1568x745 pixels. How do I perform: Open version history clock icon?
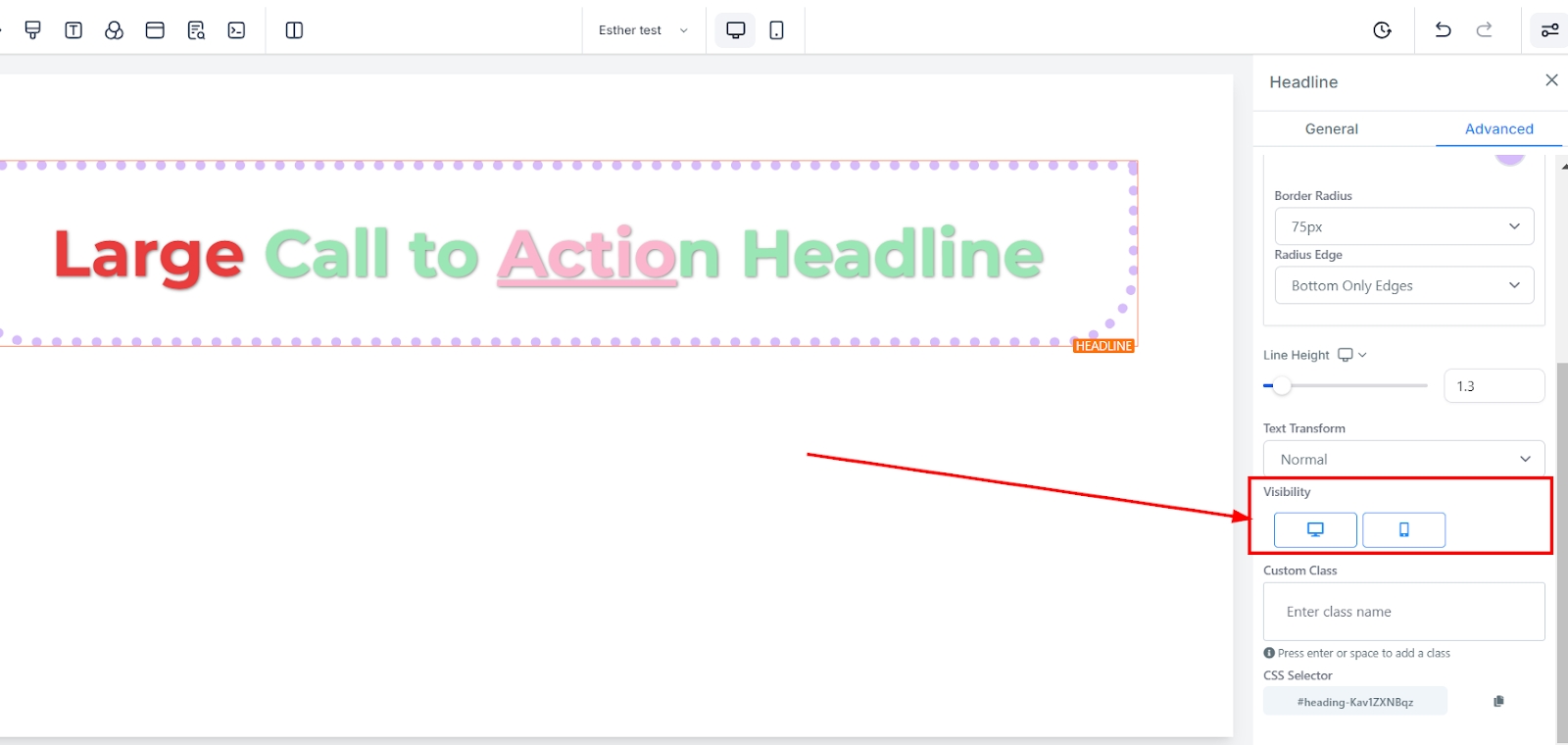point(1382,30)
